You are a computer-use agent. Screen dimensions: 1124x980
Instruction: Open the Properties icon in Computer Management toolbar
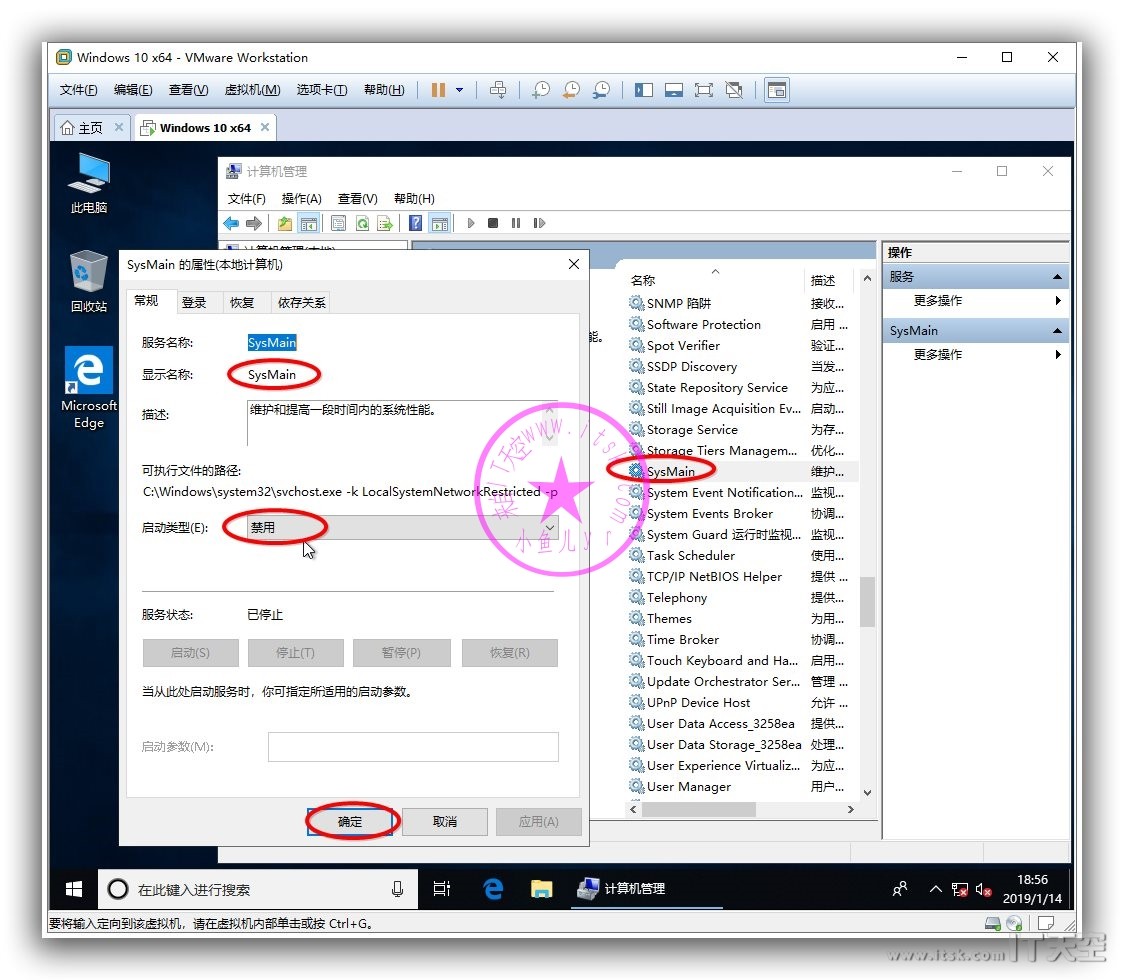(338, 224)
